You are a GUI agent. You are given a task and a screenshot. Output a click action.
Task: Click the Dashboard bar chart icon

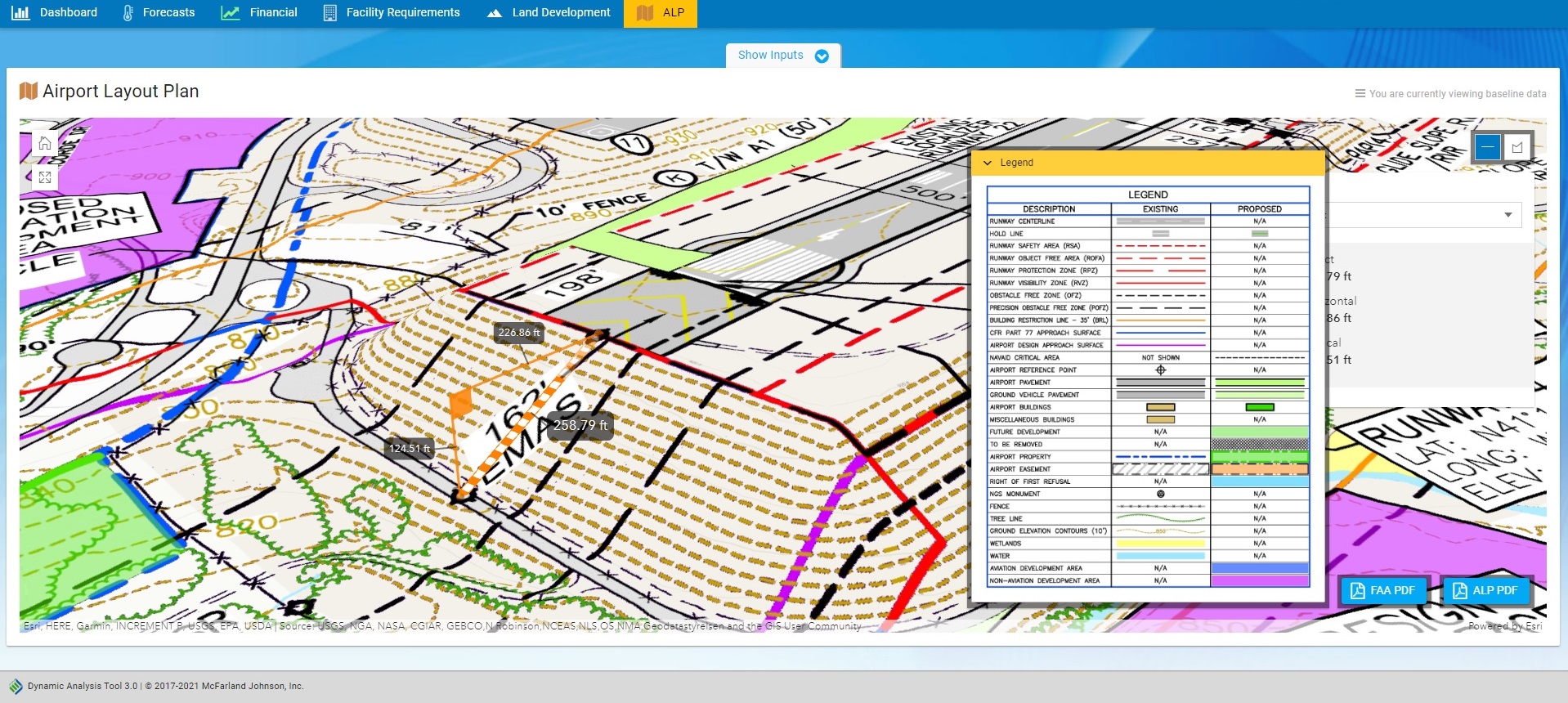[20, 12]
